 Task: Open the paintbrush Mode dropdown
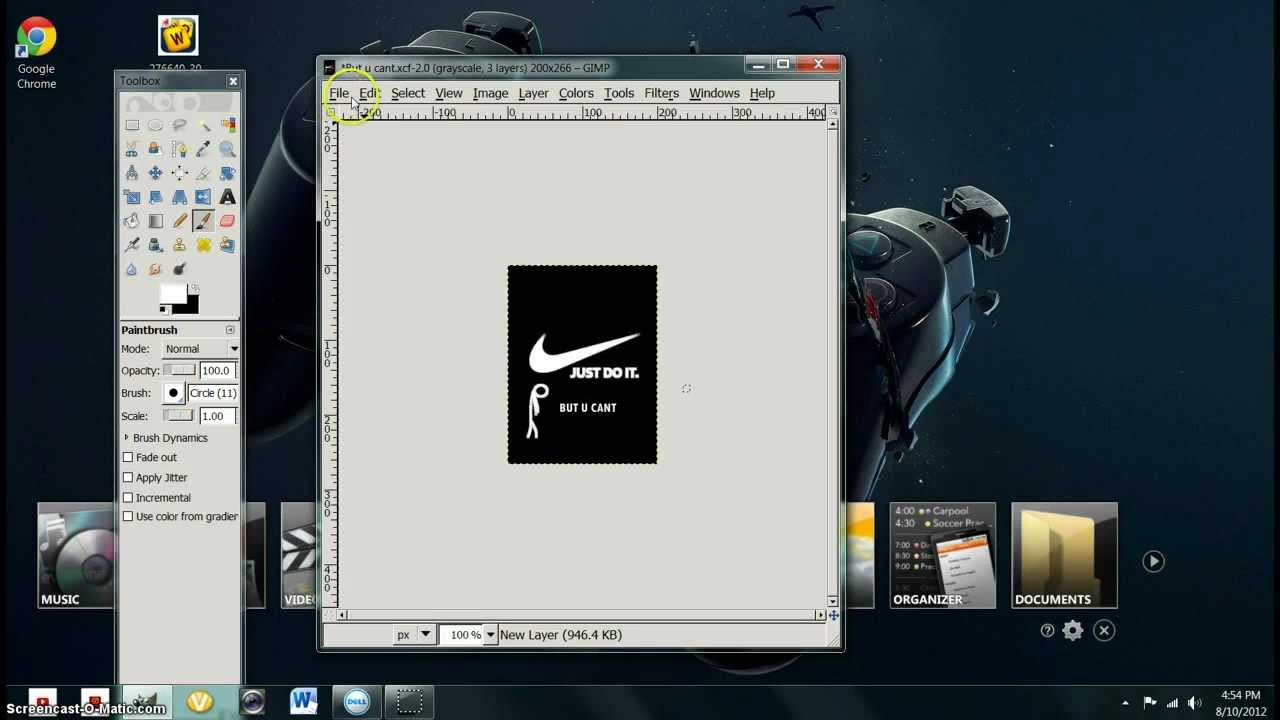200,349
